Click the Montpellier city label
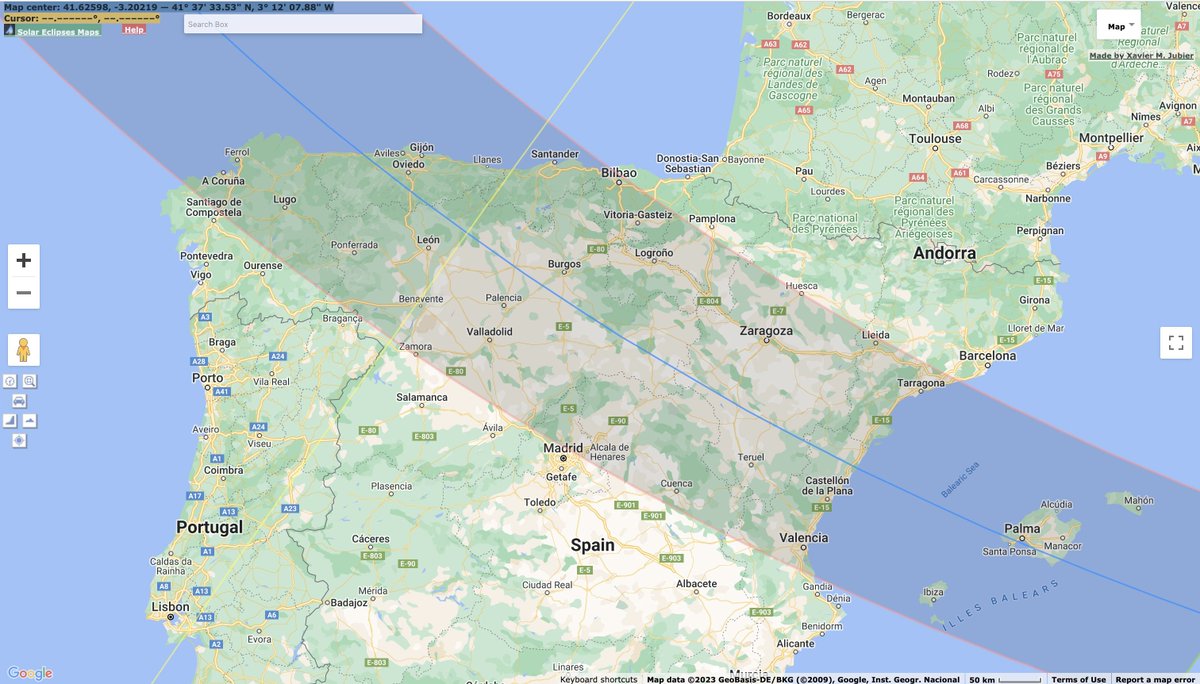Viewport: 1200px width, 684px height. tap(1111, 137)
